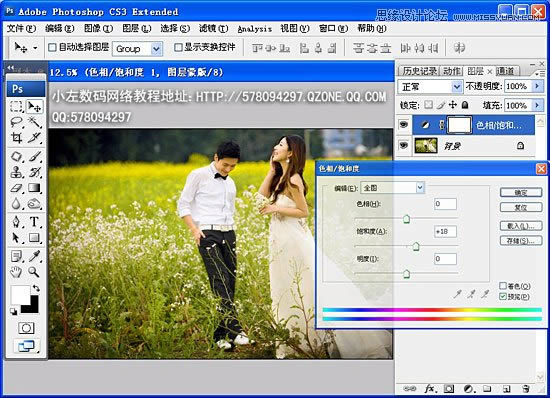The height and width of the screenshot is (398, 550).
Task: Open the Group dropdown in options bar
Action: point(138,49)
